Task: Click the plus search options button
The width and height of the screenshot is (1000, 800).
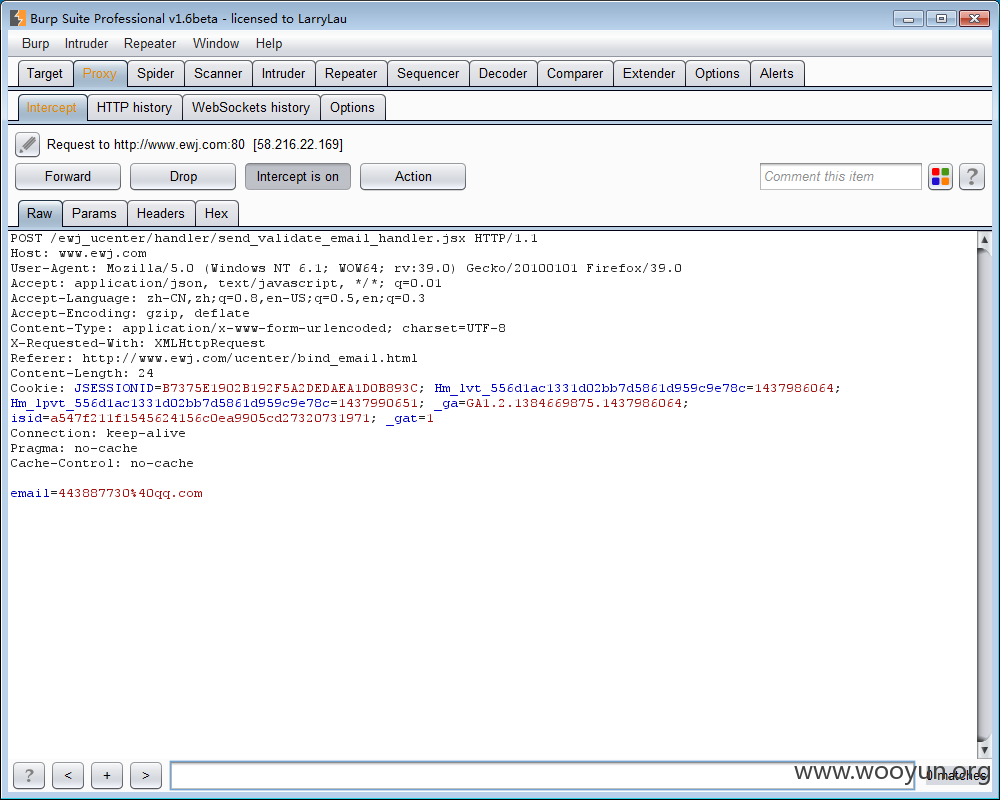Action: (x=107, y=775)
